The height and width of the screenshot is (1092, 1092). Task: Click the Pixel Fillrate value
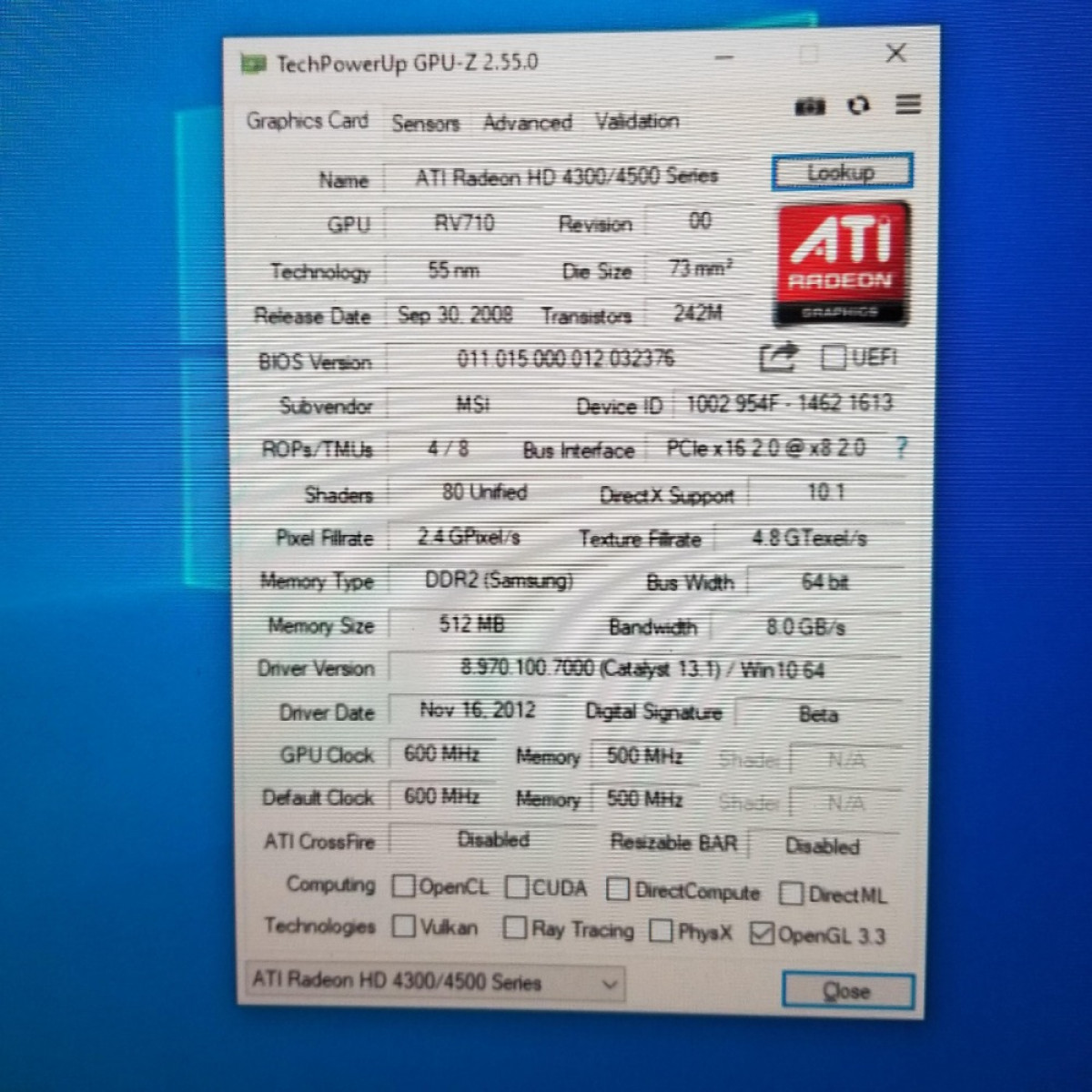click(x=469, y=537)
